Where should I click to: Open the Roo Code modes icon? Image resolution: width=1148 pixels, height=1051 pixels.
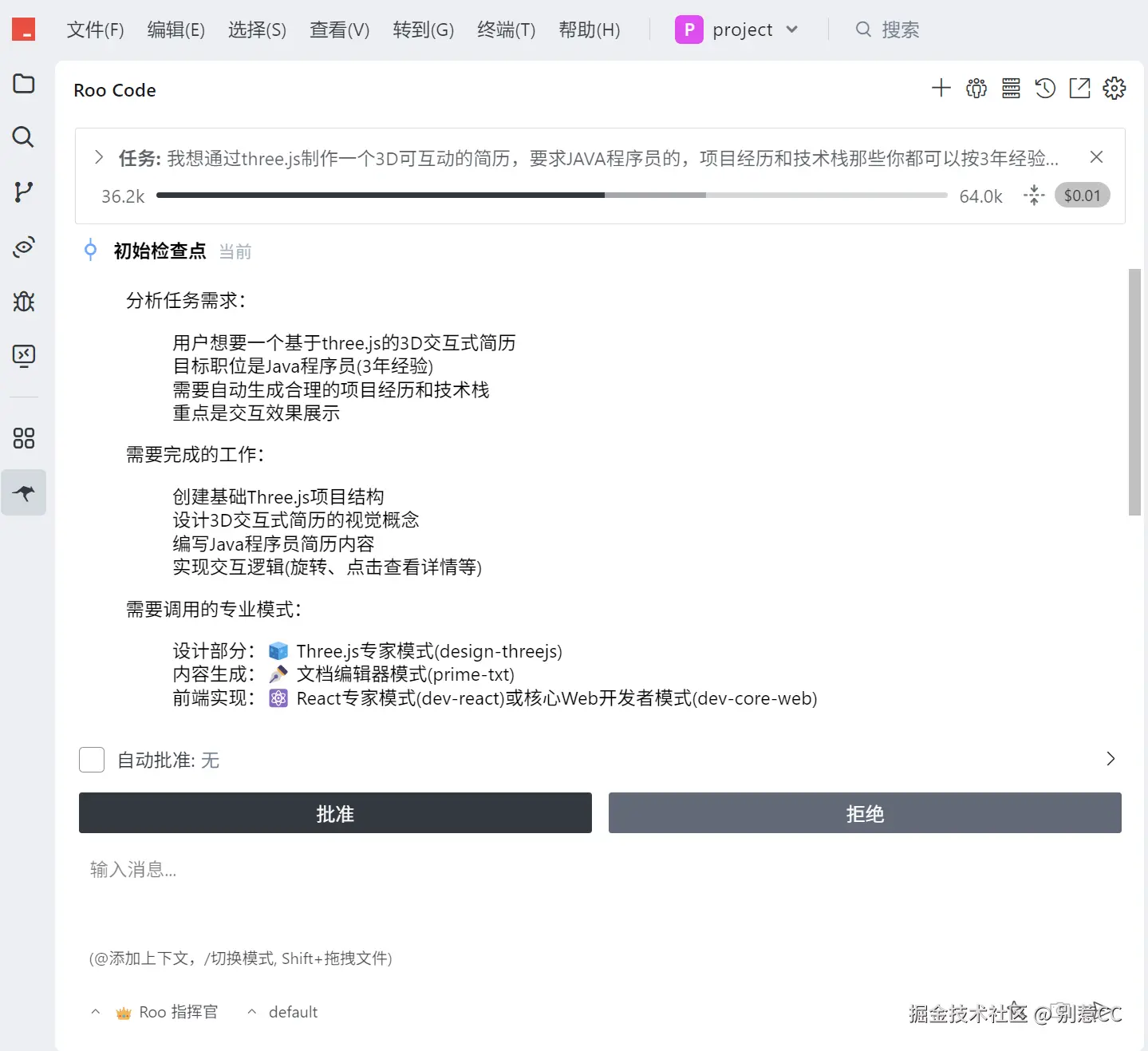(x=976, y=88)
